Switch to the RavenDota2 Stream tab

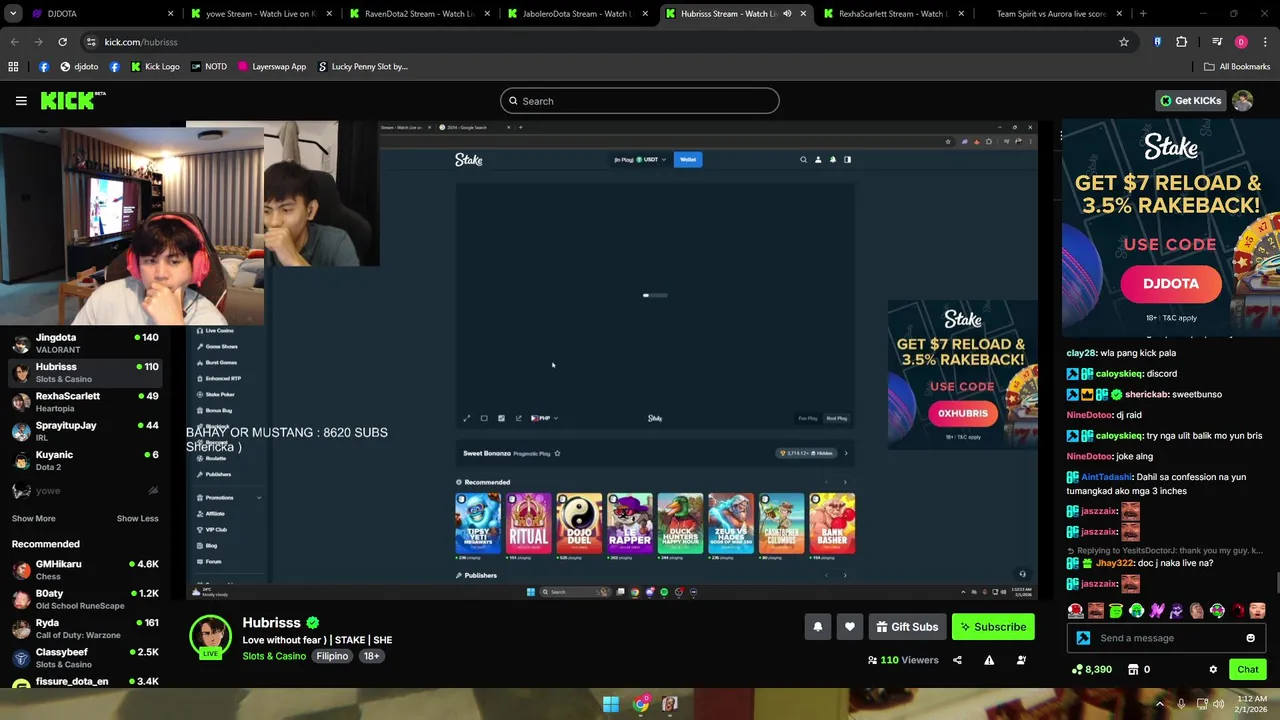coord(418,14)
